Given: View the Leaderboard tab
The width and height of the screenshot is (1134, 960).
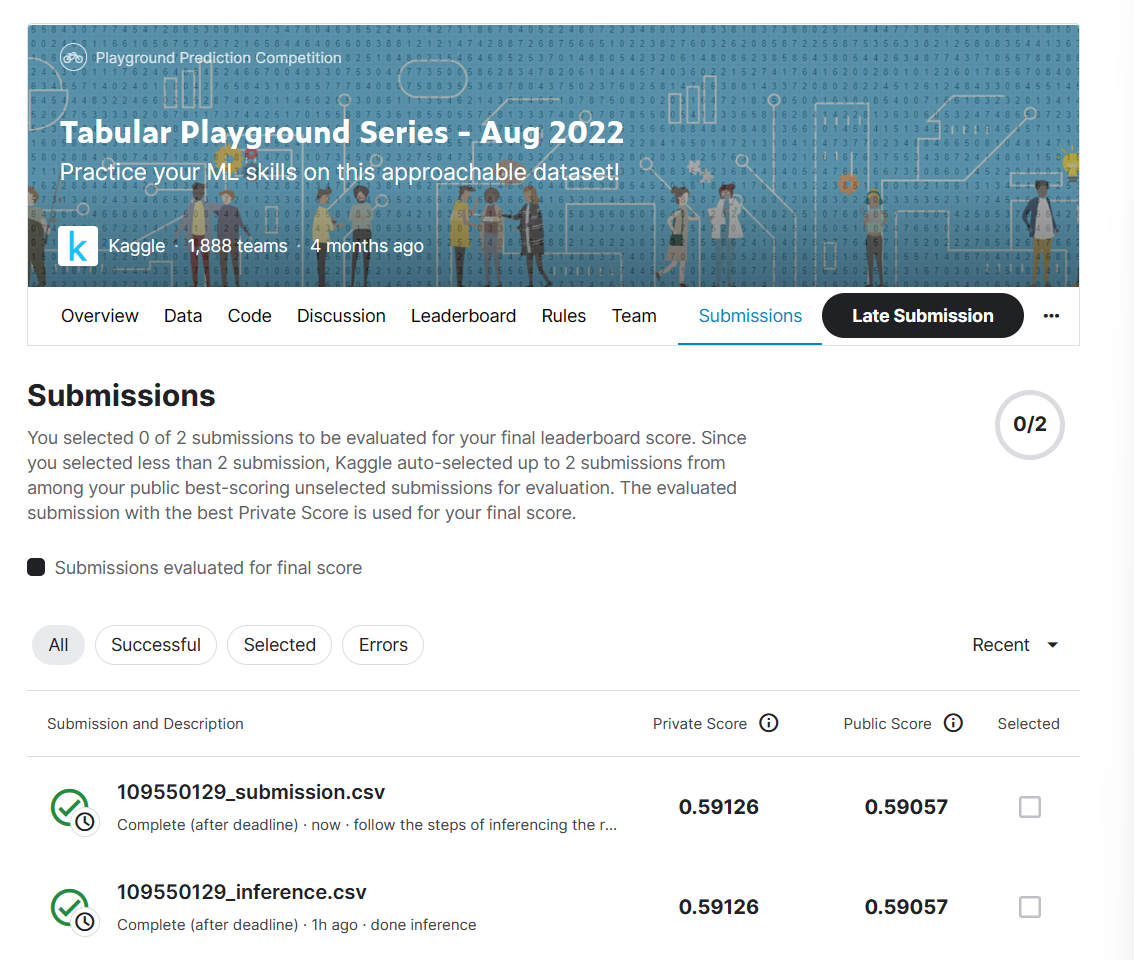Looking at the screenshot, I should [464, 315].
